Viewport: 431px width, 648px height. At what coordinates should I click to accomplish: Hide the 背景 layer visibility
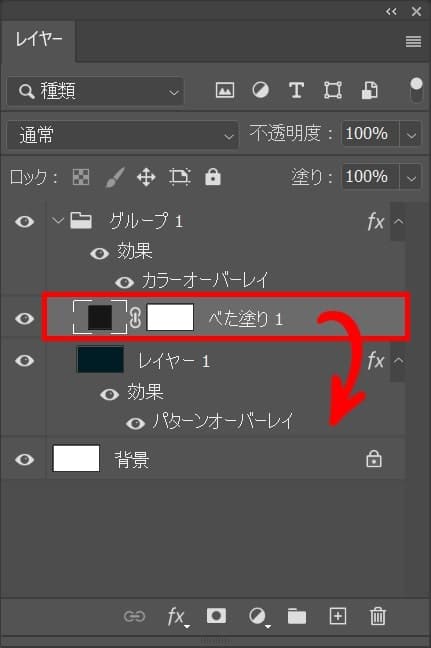(24, 459)
